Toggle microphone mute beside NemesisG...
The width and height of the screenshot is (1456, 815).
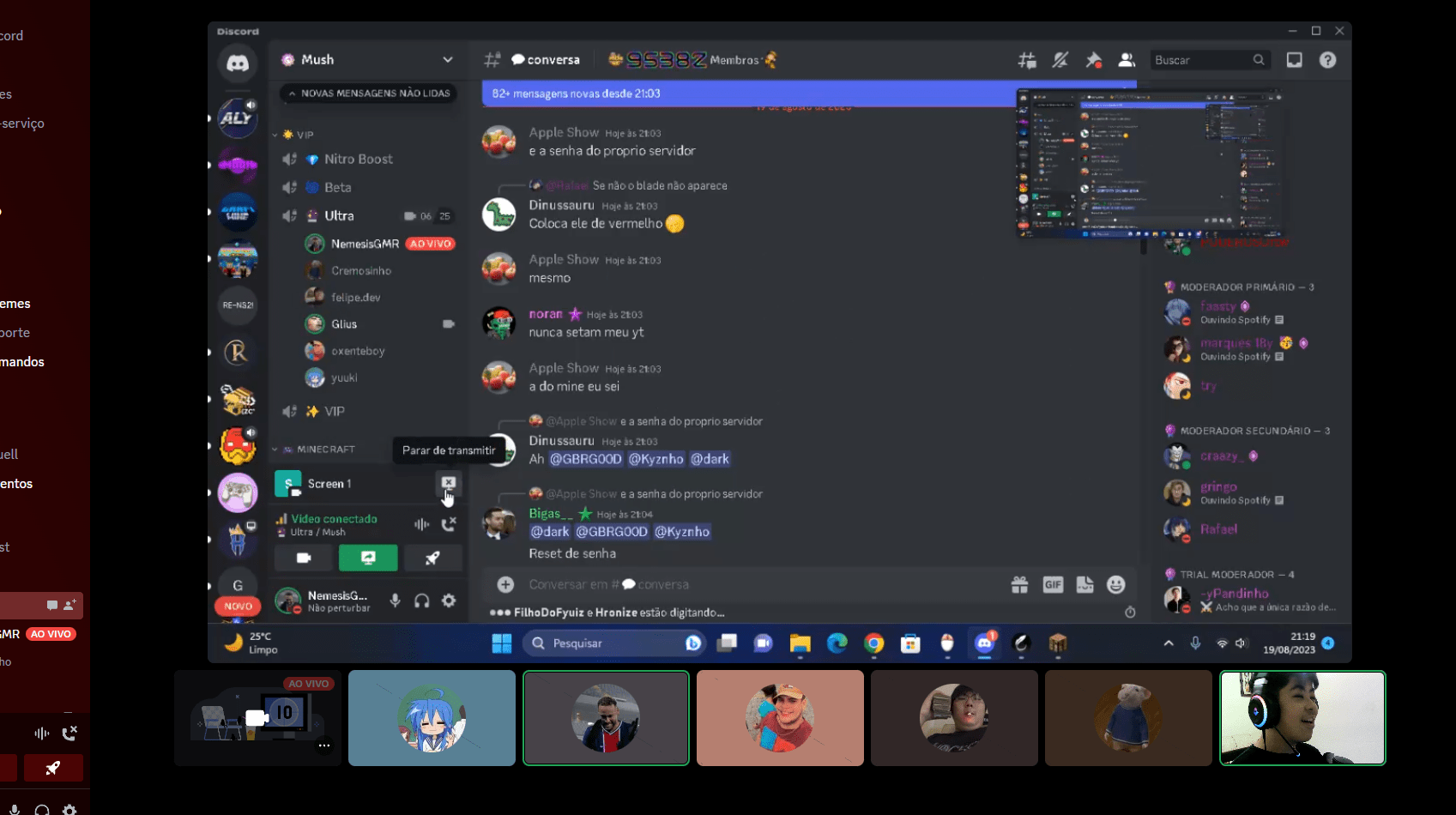click(395, 601)
